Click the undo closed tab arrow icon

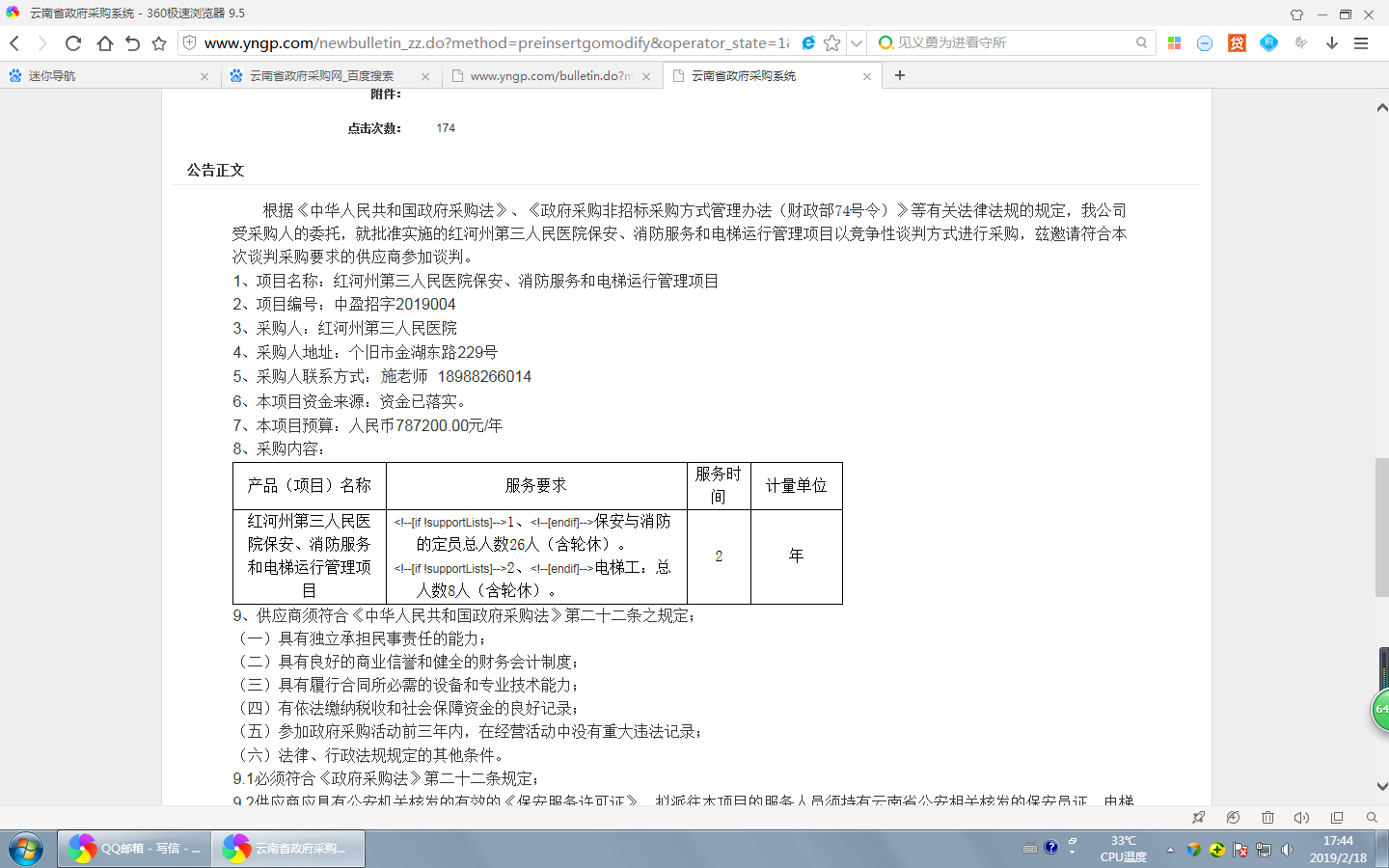coord(132,43)
